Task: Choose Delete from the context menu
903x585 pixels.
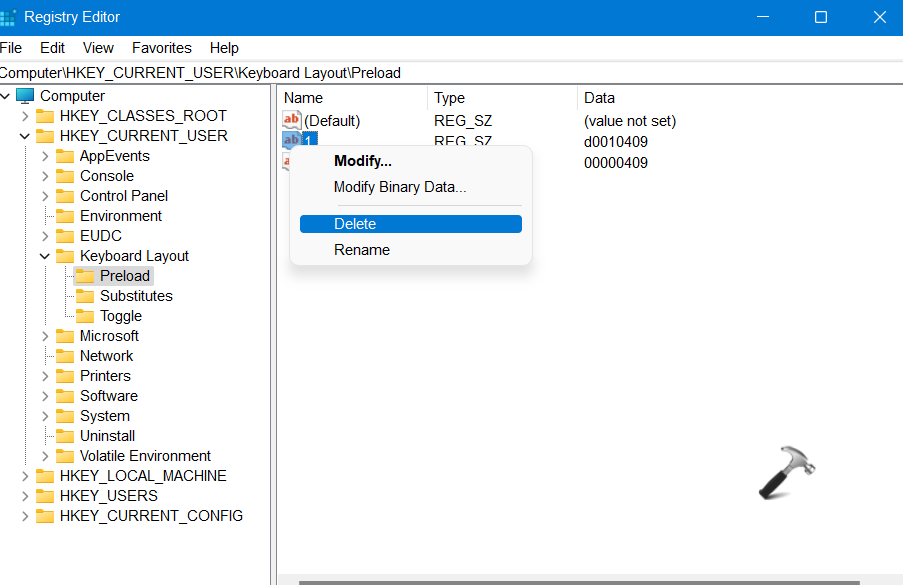Action: [410, 224]
